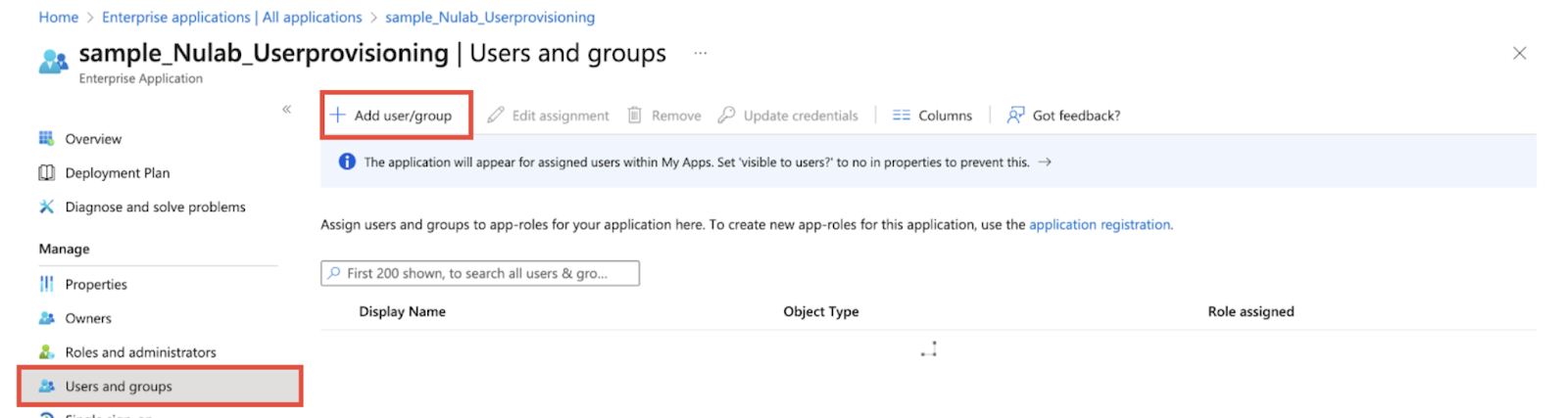
Task: Click the Edit assignment pencil icon
Action: (x=496, y=116)
